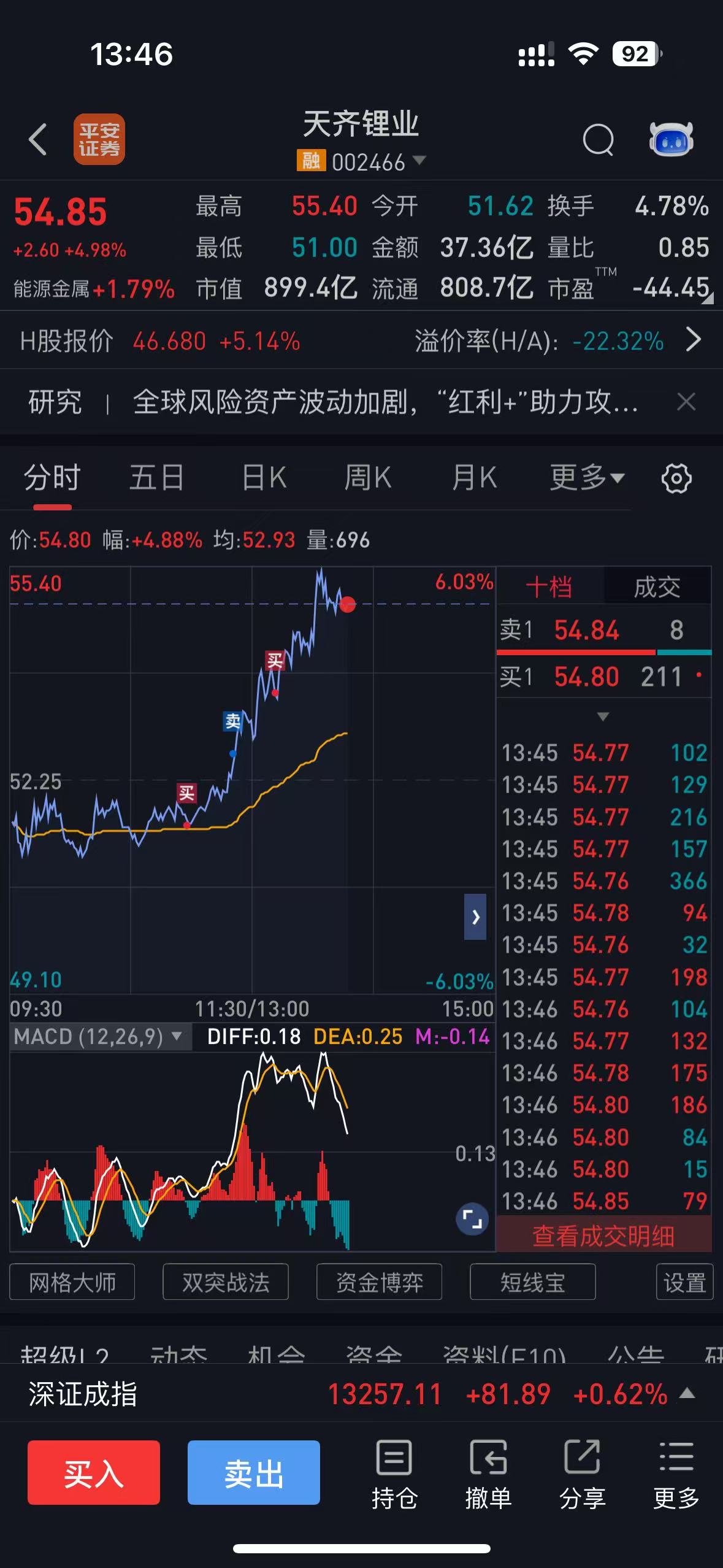Tap the search magnifier icon
This screenshot has height=1568, width=723.
point(598,139)
